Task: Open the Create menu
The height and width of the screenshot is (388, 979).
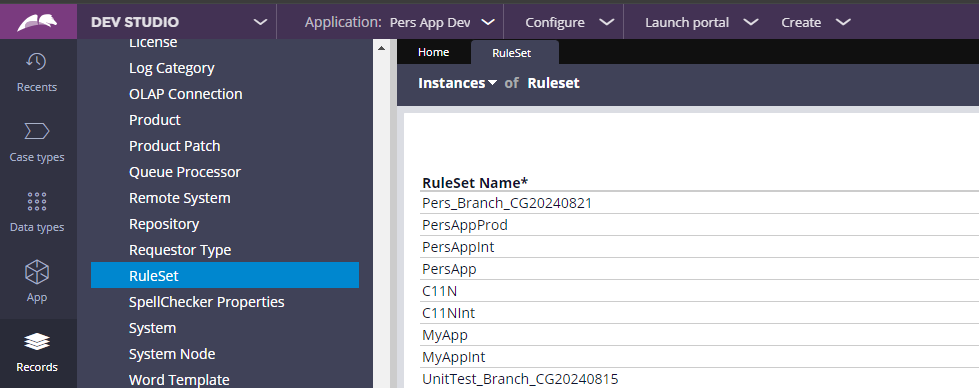Action: point(815,22)
